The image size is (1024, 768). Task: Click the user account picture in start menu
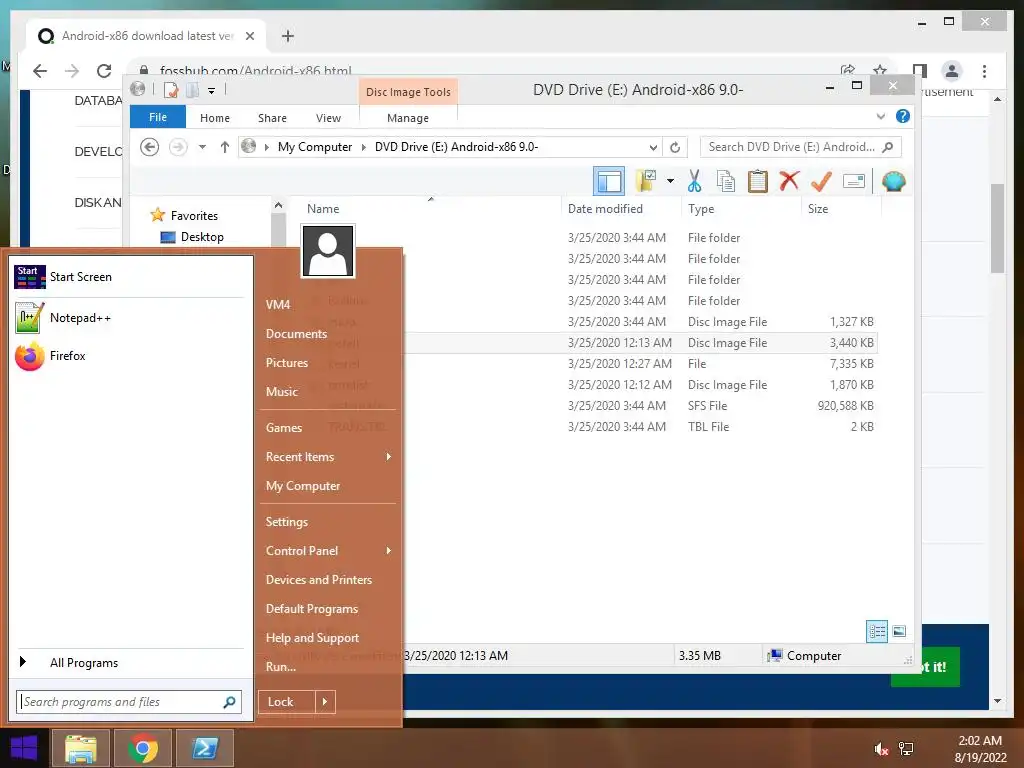point(328,251)
